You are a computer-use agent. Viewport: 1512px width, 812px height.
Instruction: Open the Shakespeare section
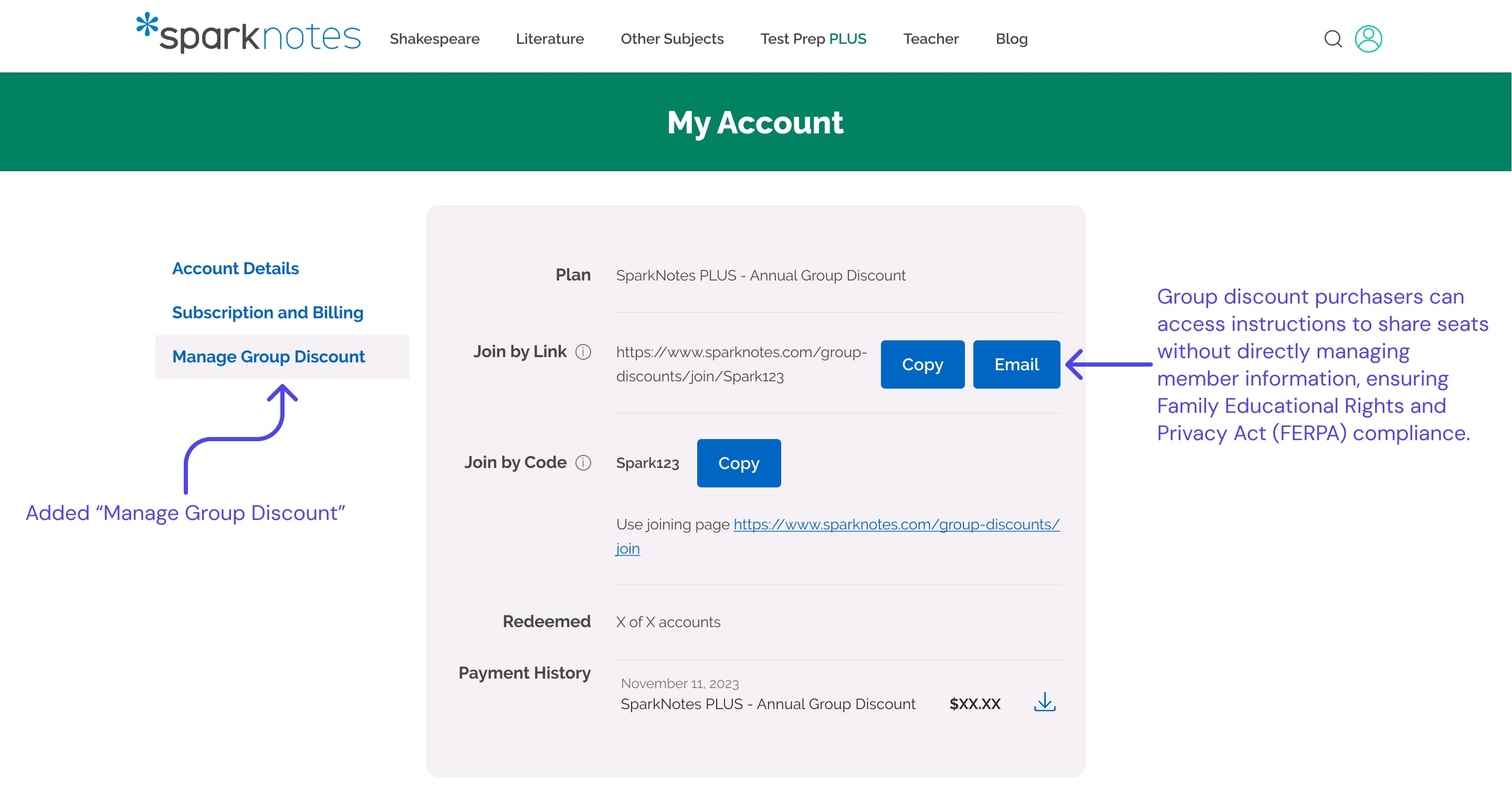click(x=435, y=39)
